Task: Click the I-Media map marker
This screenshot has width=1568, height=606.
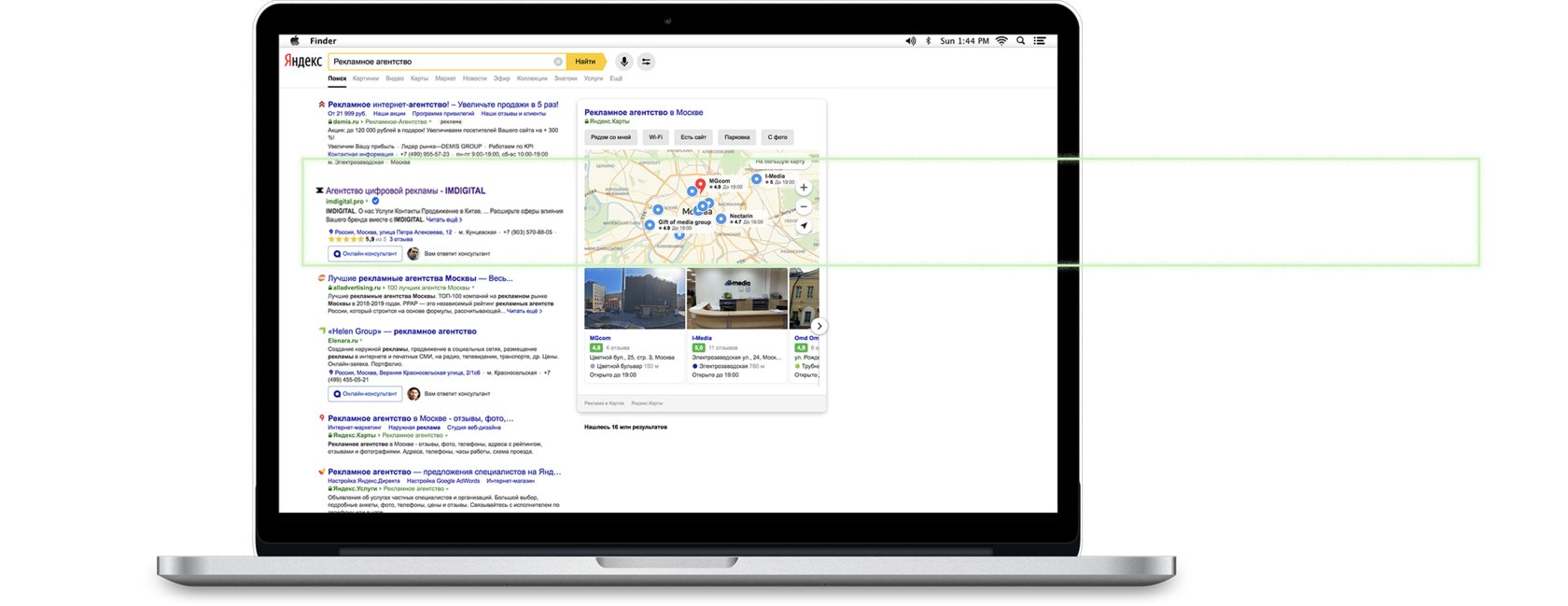Action: pos(757,178)
